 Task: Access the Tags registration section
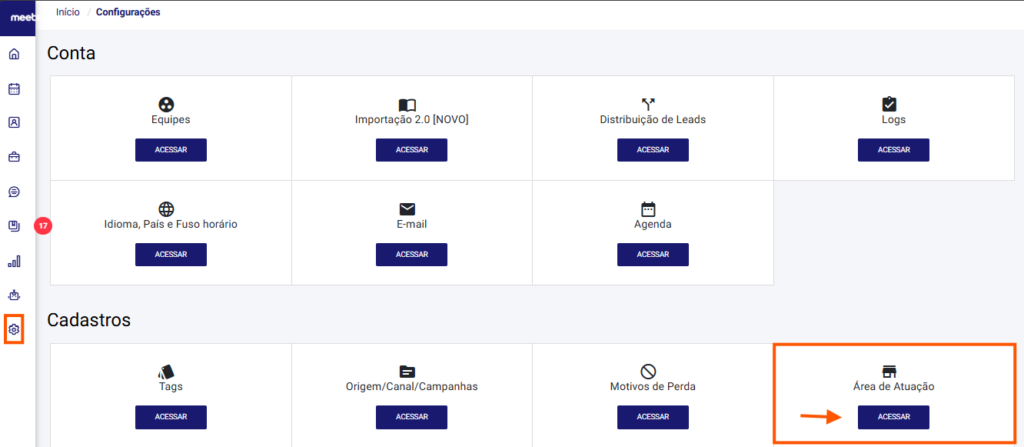[x=171, y=417]
